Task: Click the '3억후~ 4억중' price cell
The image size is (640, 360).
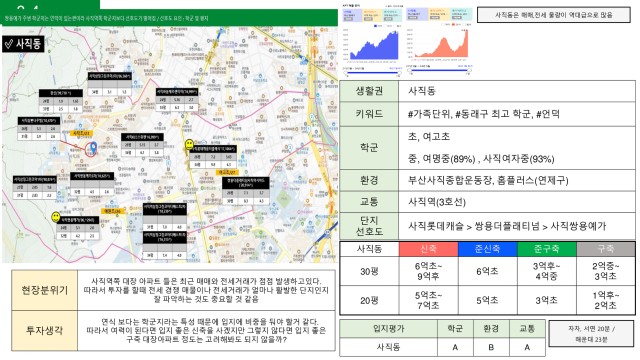Action: (547, 271)
